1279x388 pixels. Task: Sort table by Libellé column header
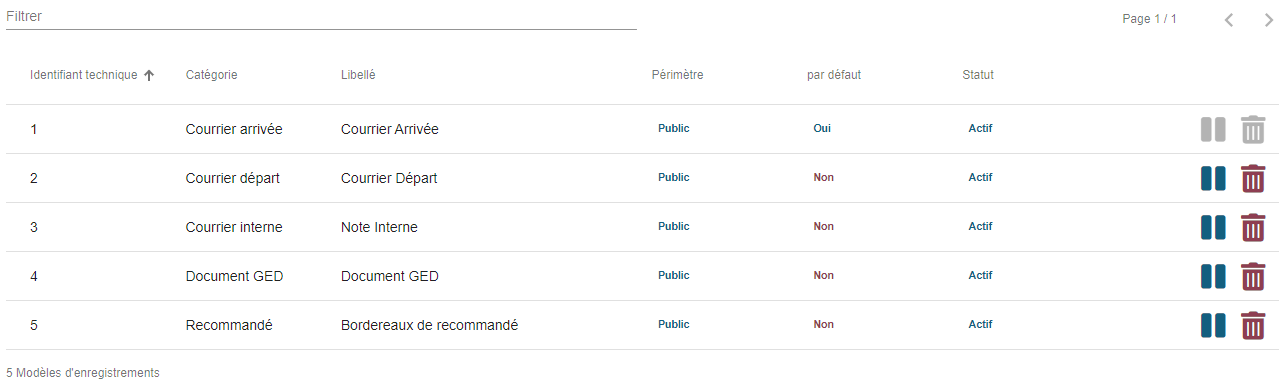(358, 75)
